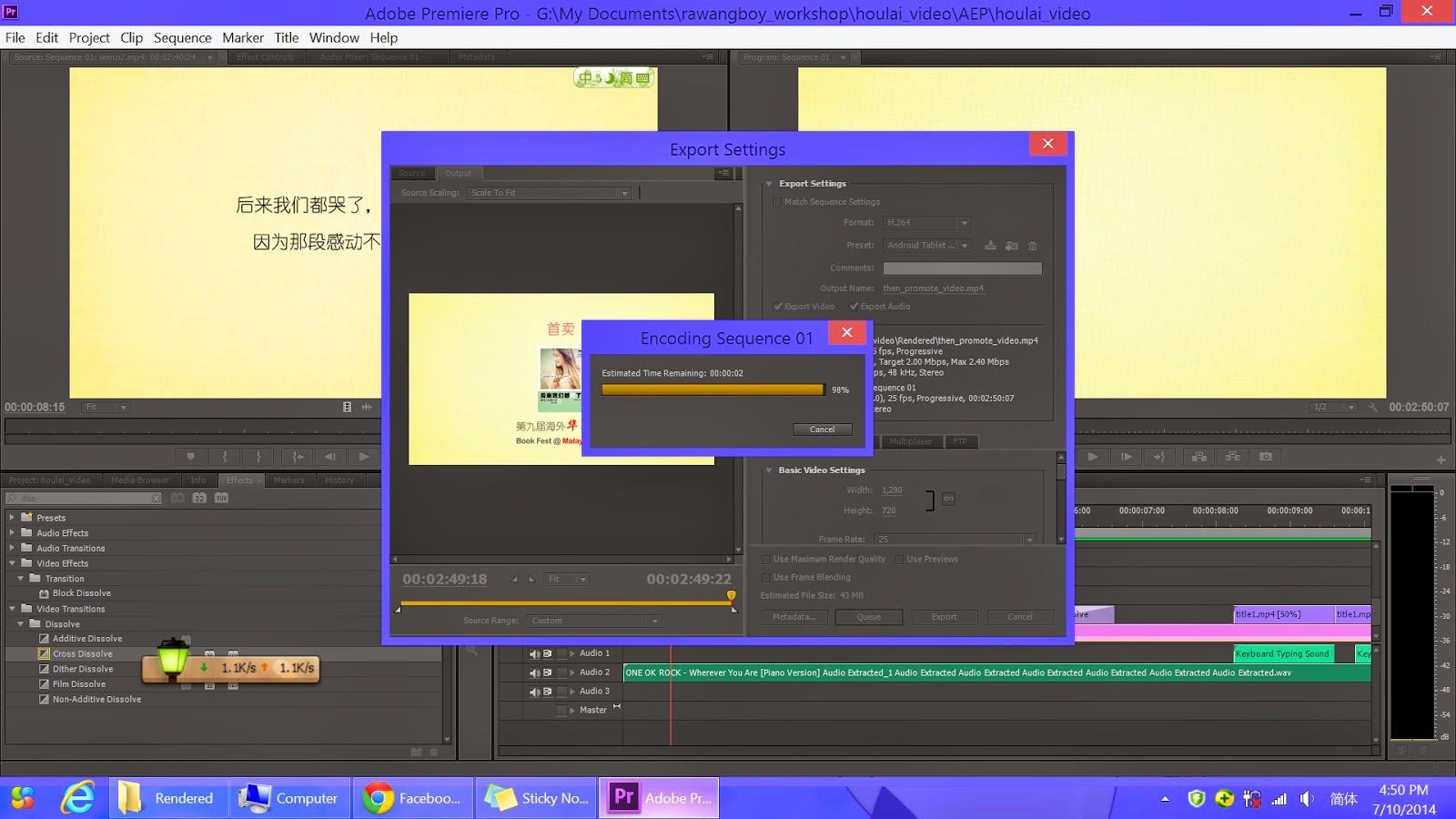Switch to the Output tab in export preview
This screenshot has height=819, width=1456.
pos(459,173)
